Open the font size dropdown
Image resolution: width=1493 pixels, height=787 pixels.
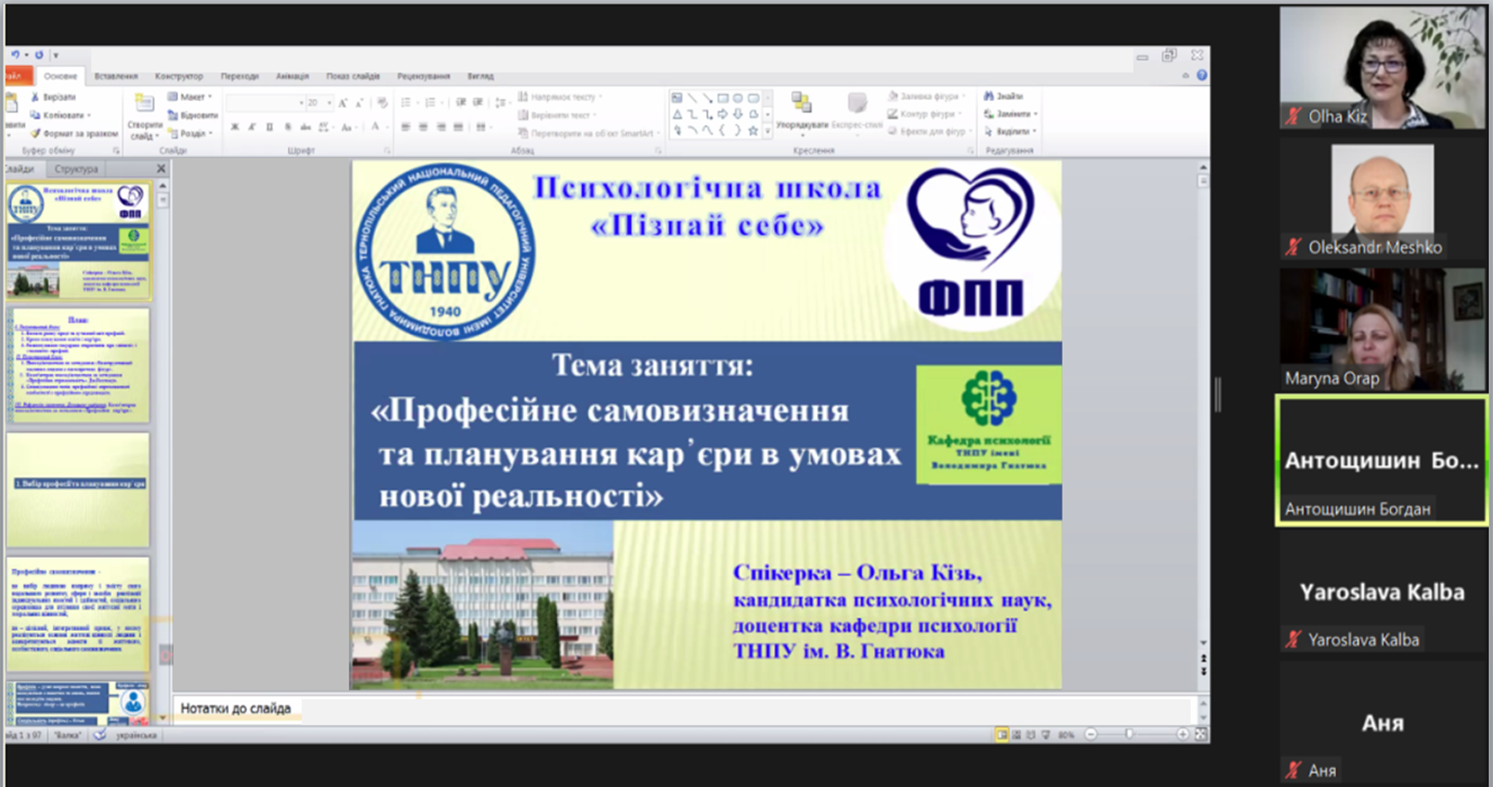[x=328, y=101]
